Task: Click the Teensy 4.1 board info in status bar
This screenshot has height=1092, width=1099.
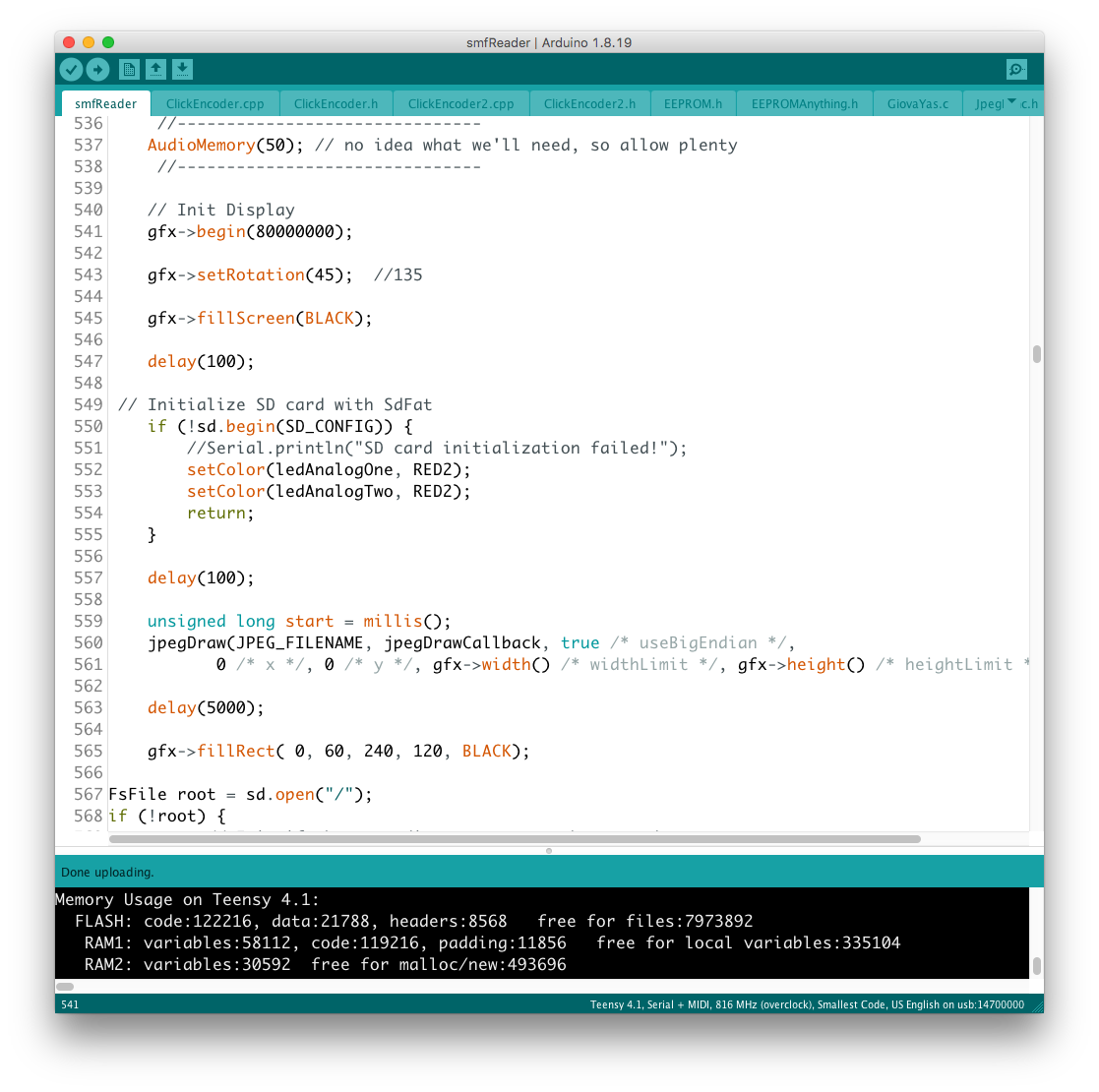Action: click(807, 1004)
